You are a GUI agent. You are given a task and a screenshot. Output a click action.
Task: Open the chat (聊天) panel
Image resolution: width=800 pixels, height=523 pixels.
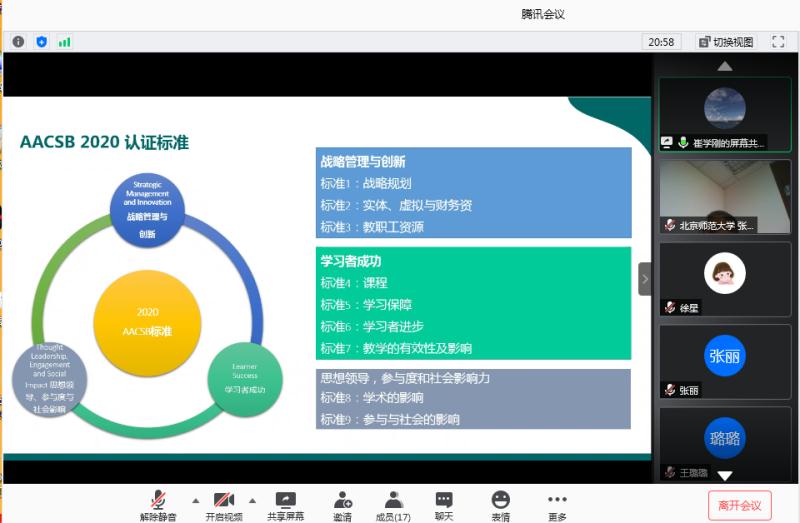click(444, 500)
